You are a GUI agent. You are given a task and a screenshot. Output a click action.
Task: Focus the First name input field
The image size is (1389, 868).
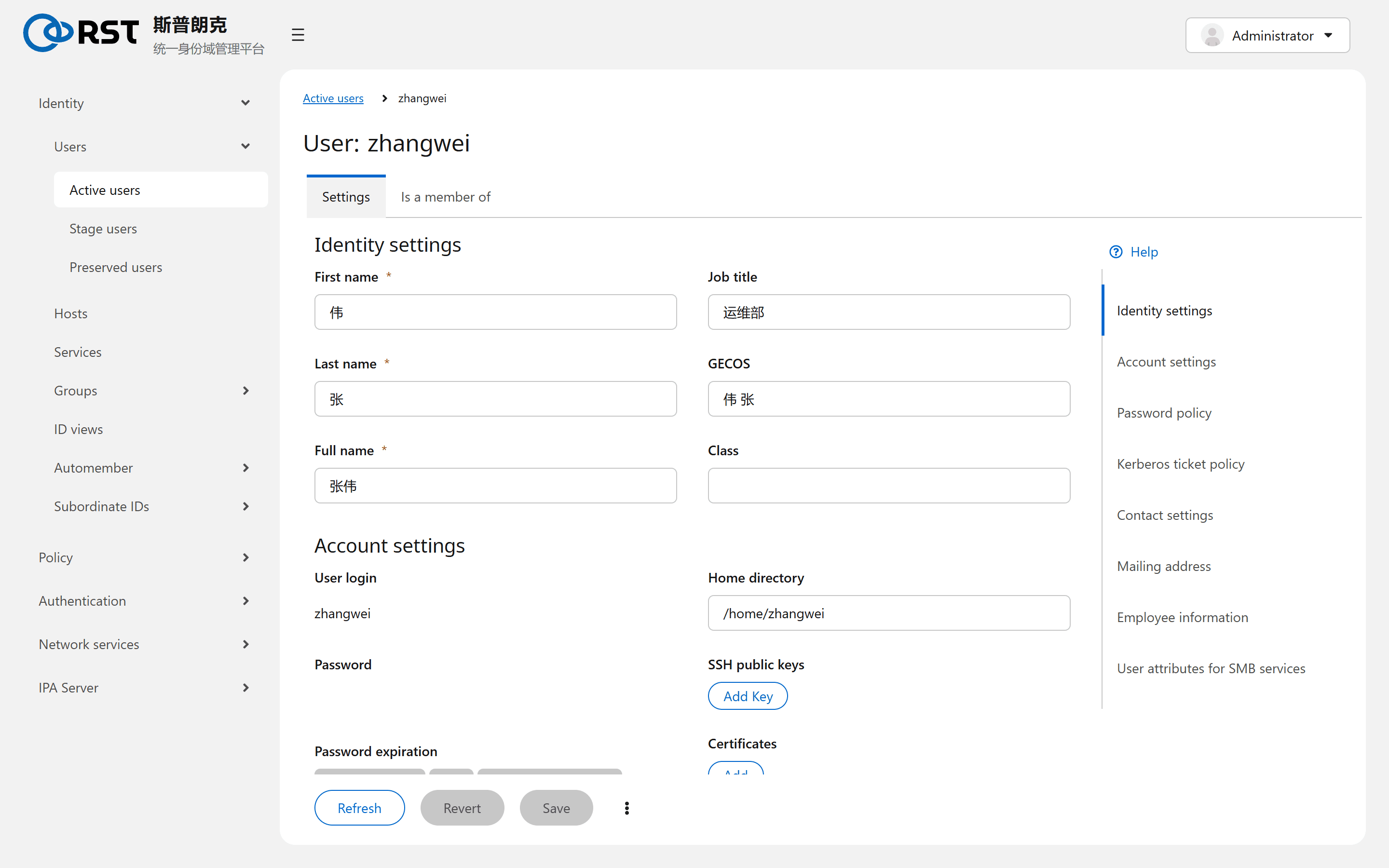coord(495,312)
